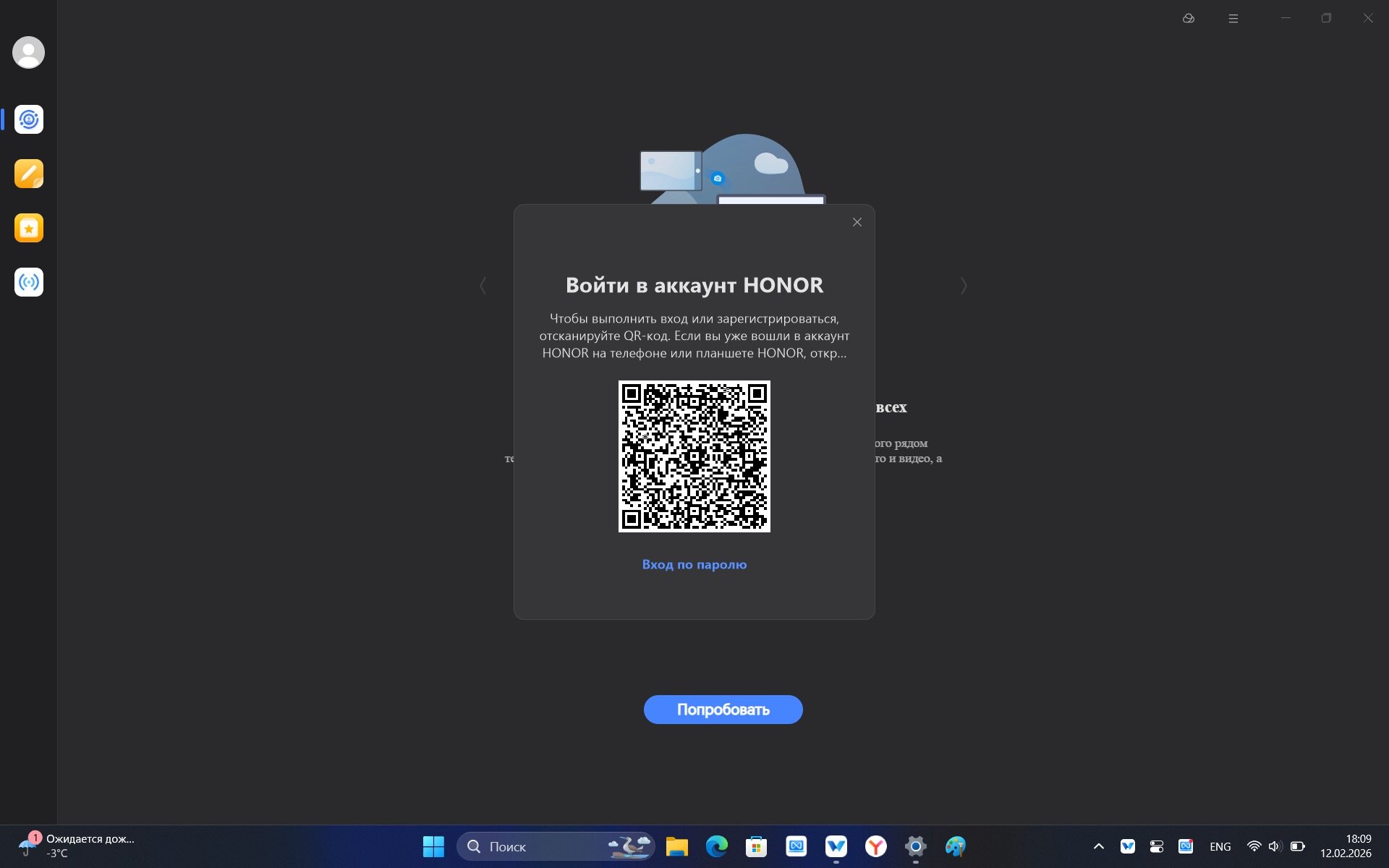
Task: Click the Windows taskbar search field 'Поиск'
Action: coord(535,846)
